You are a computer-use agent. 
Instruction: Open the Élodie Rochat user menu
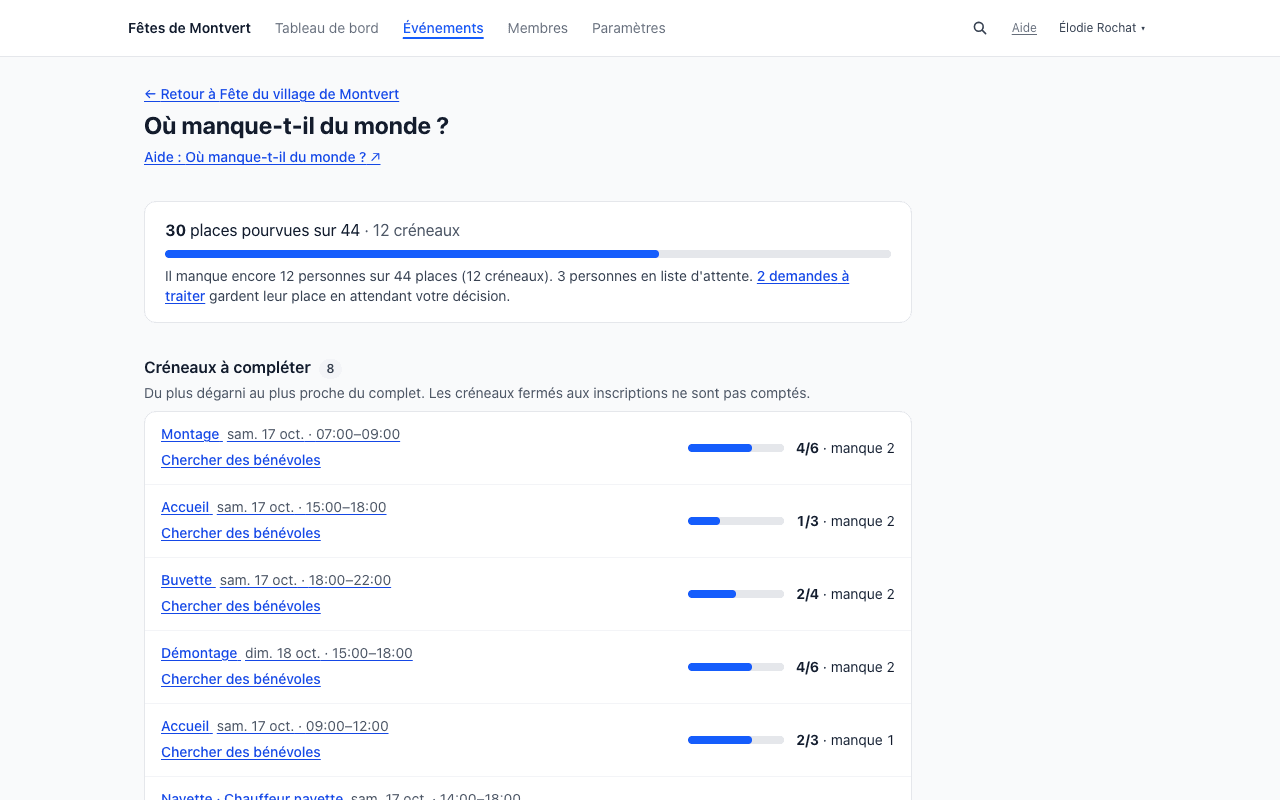tap(1102, 28)
